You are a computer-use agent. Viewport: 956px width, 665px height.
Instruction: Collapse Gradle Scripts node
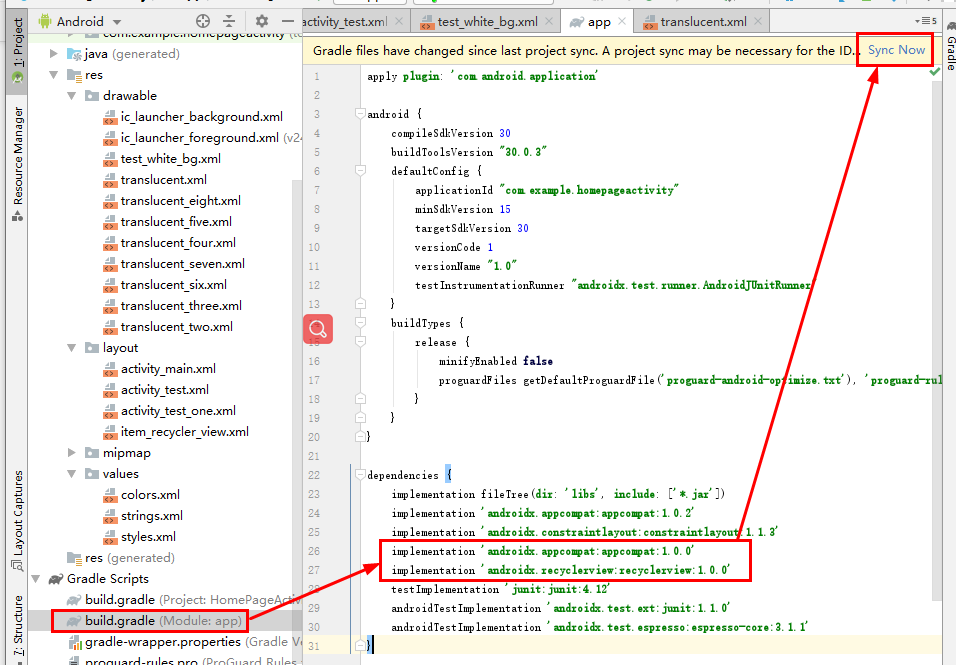tap(36, 578)
